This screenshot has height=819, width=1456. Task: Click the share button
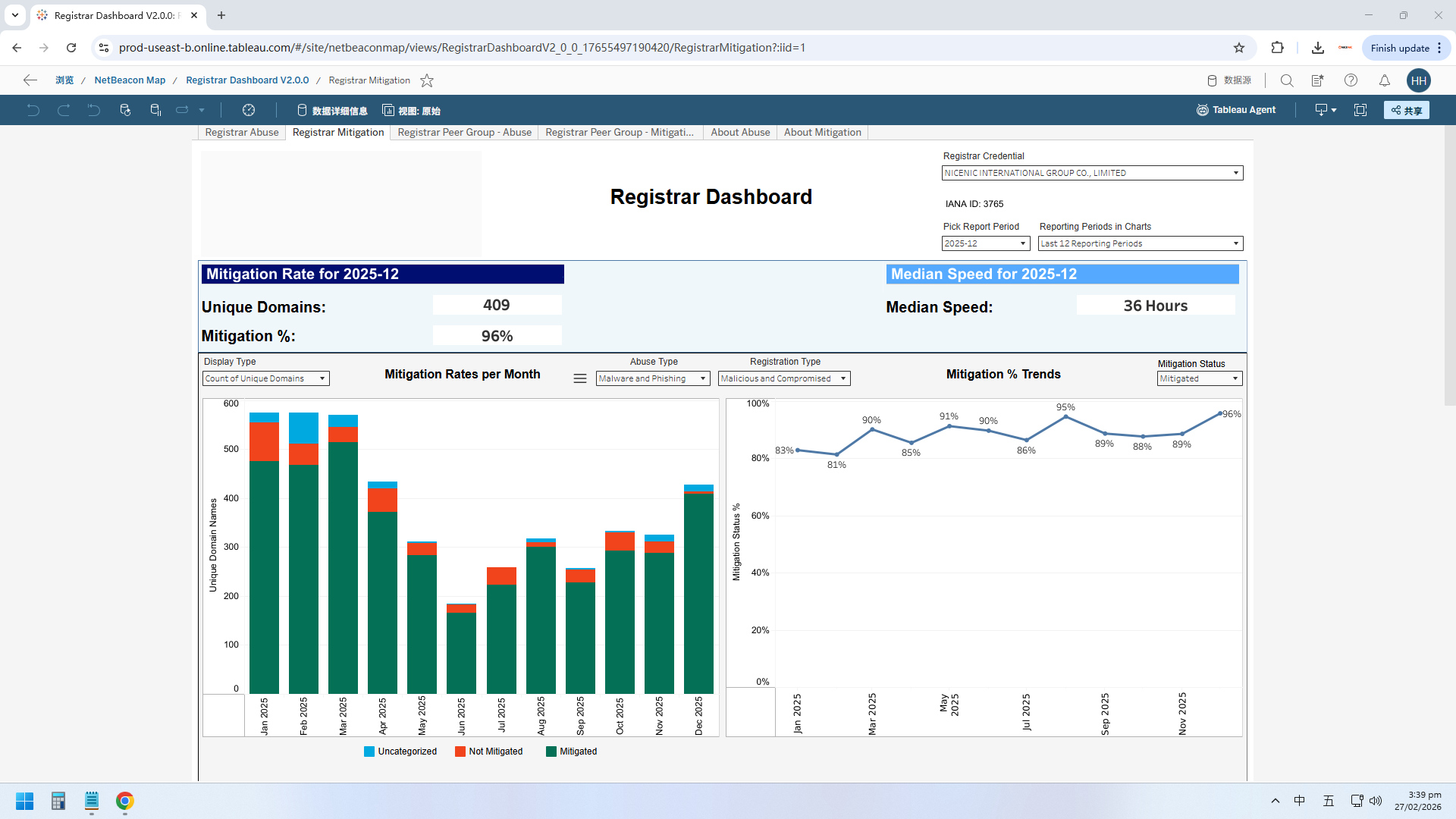pyautogui.click(x=1406, y=110)
